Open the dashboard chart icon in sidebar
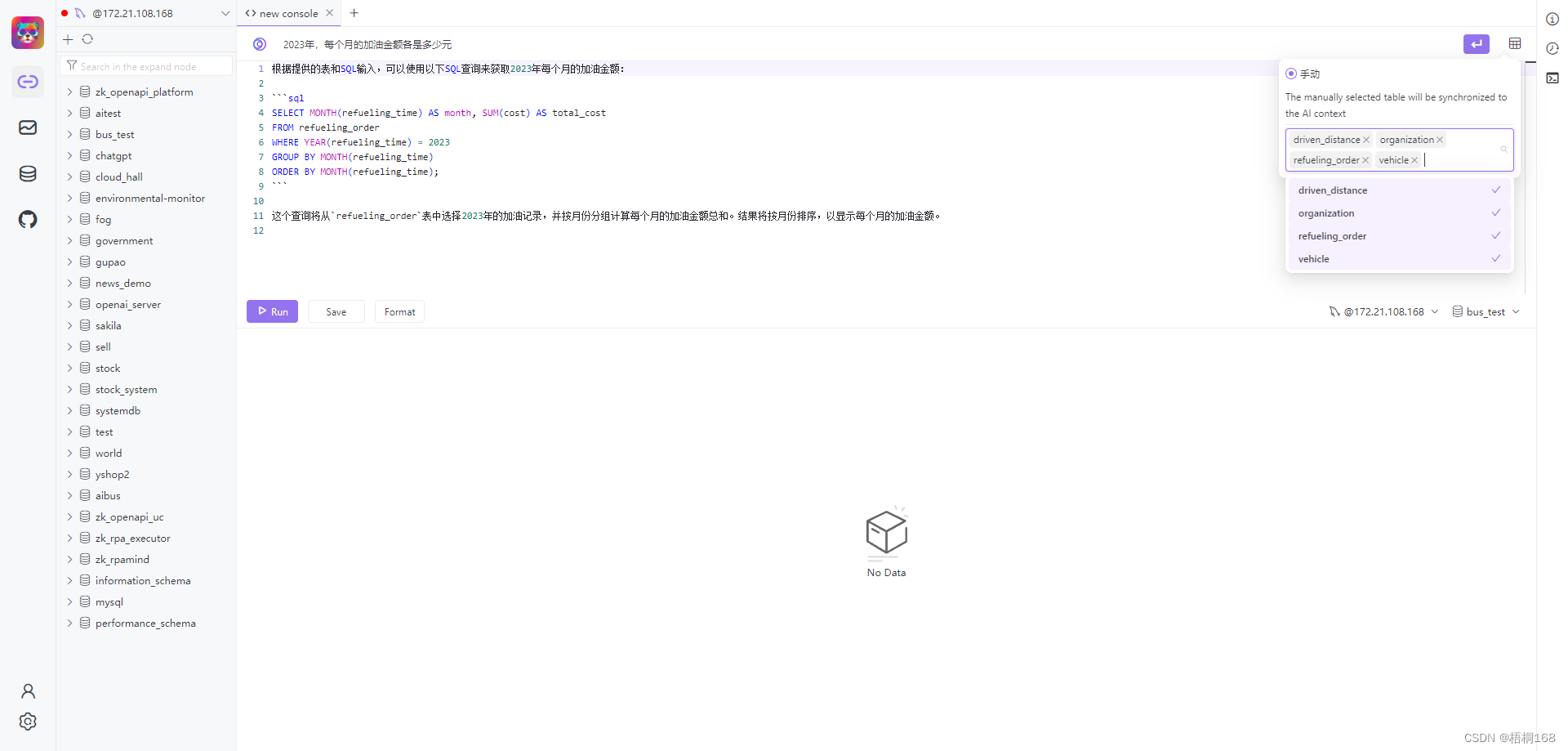This screenshot has height=751, width=1568. [28, 127]
